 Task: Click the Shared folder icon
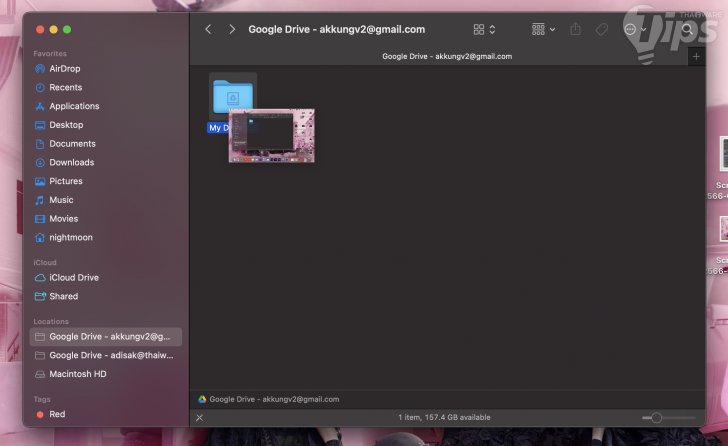coord(40,296)
